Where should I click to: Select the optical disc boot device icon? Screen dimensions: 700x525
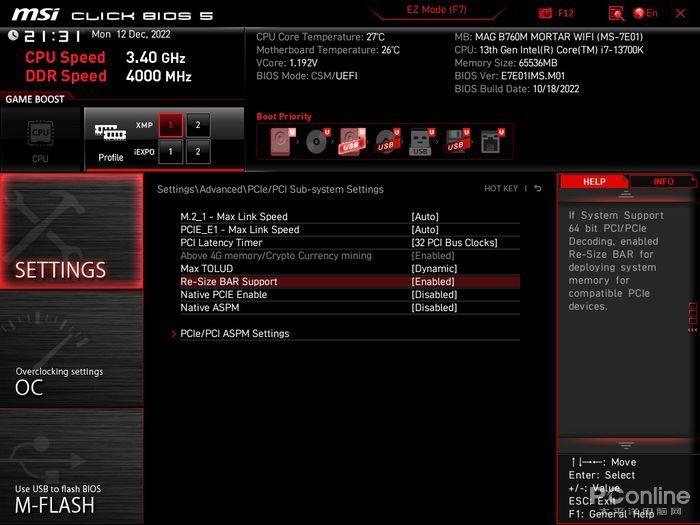[x=317, y=142]
